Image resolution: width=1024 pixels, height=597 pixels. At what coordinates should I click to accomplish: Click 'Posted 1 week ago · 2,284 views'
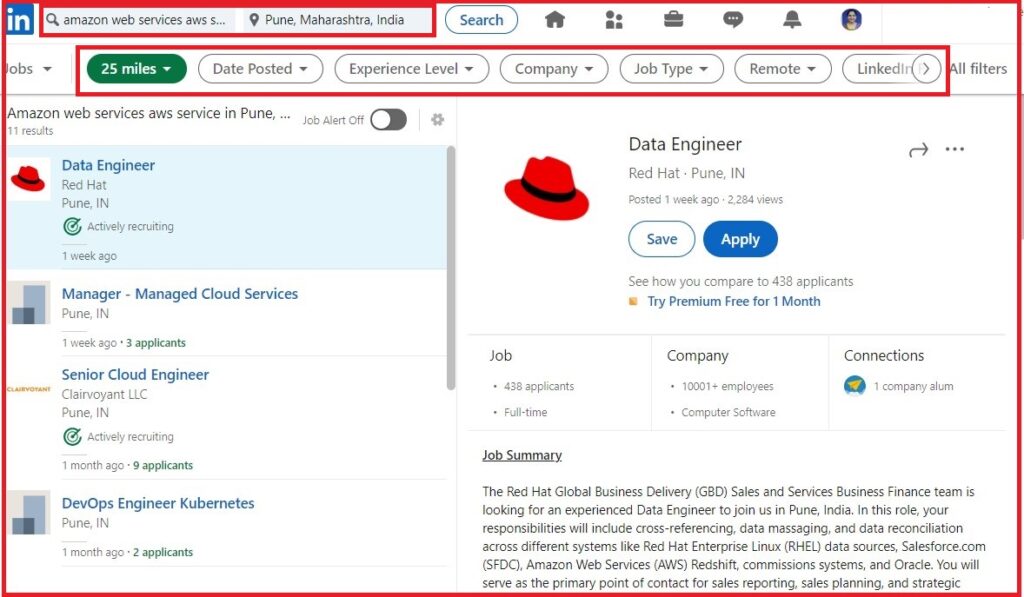coord(705,199)
